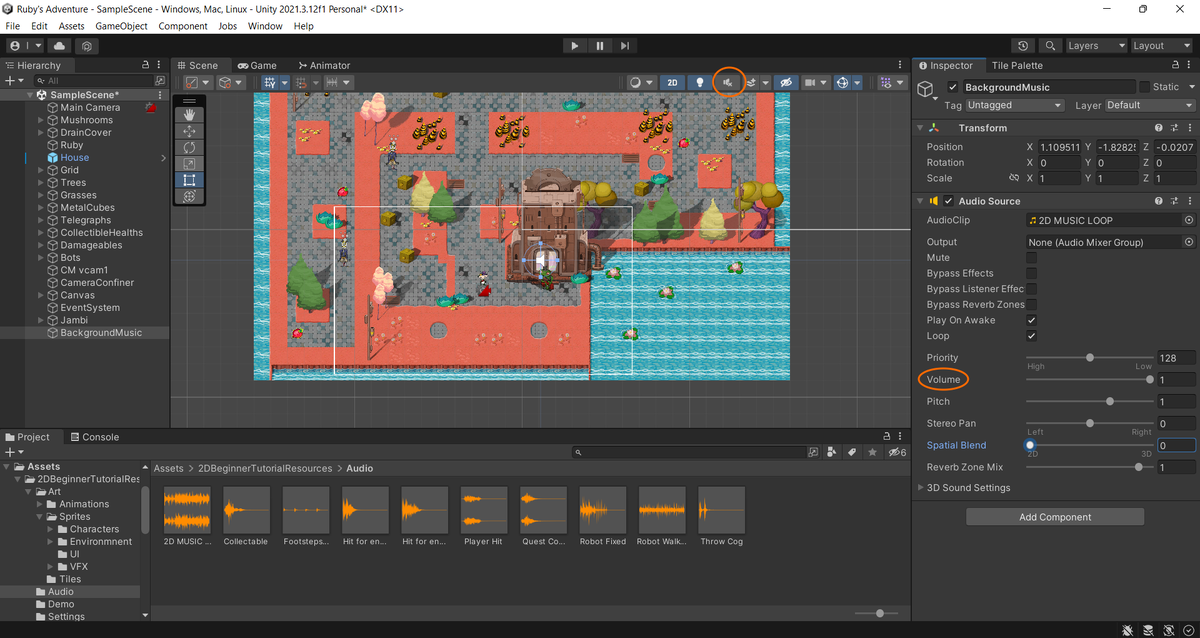Collapse the Transform component
Viewport: 1200px width, 638px height.
921,128
